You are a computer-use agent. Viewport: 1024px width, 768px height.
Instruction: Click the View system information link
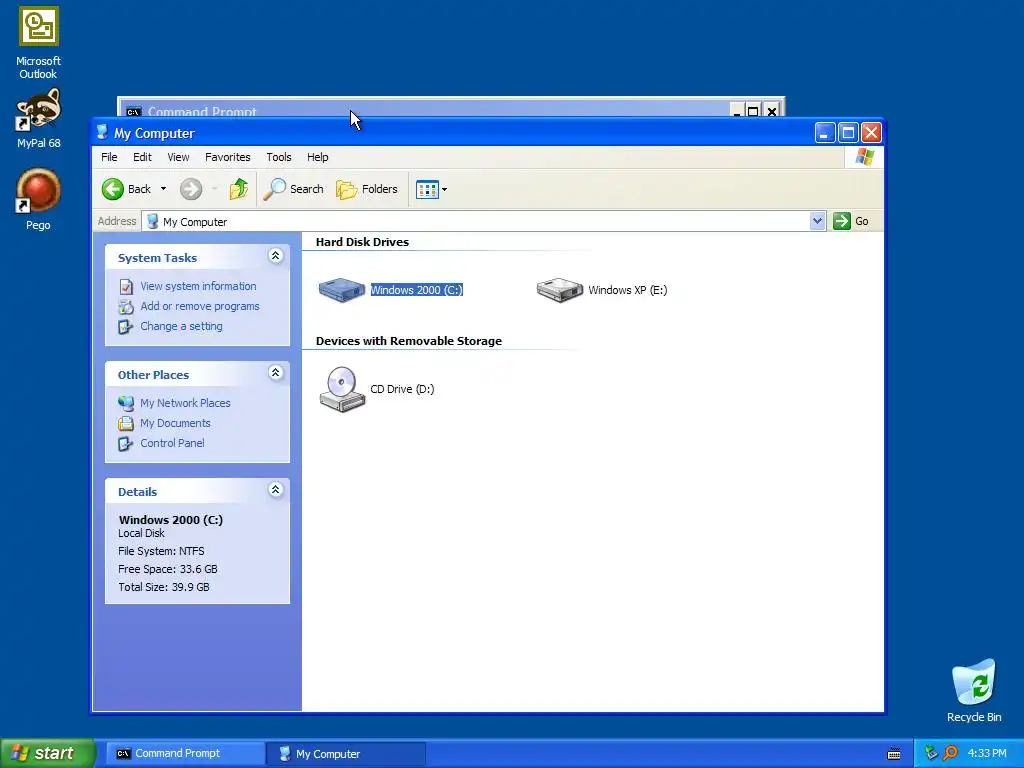[x=198, y=287]
